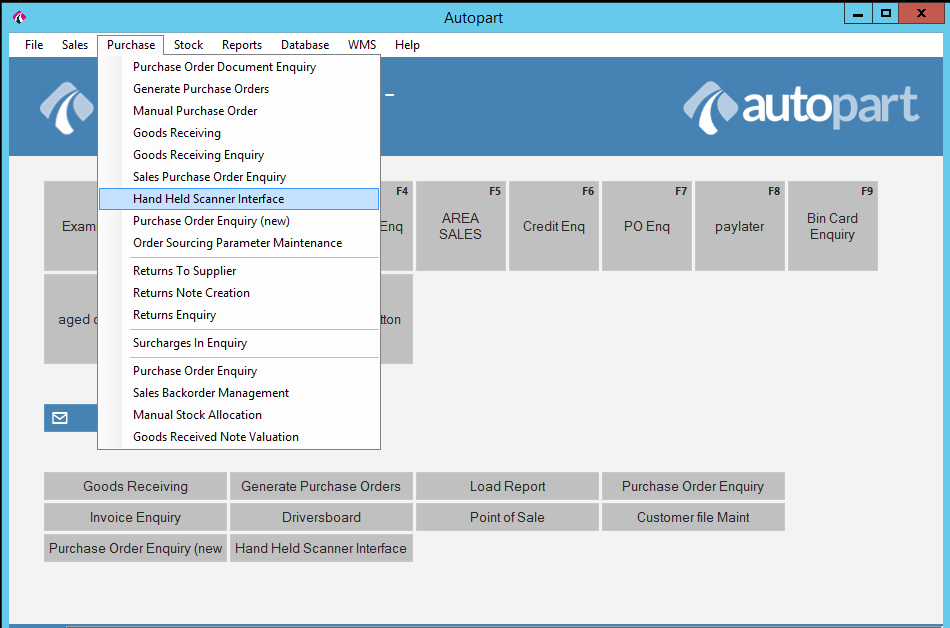Image resolution: width=950 pixels, height=628 pixels.
Task: Choose Goods Received Note Valuation
Action: click(x=239, y=437)
